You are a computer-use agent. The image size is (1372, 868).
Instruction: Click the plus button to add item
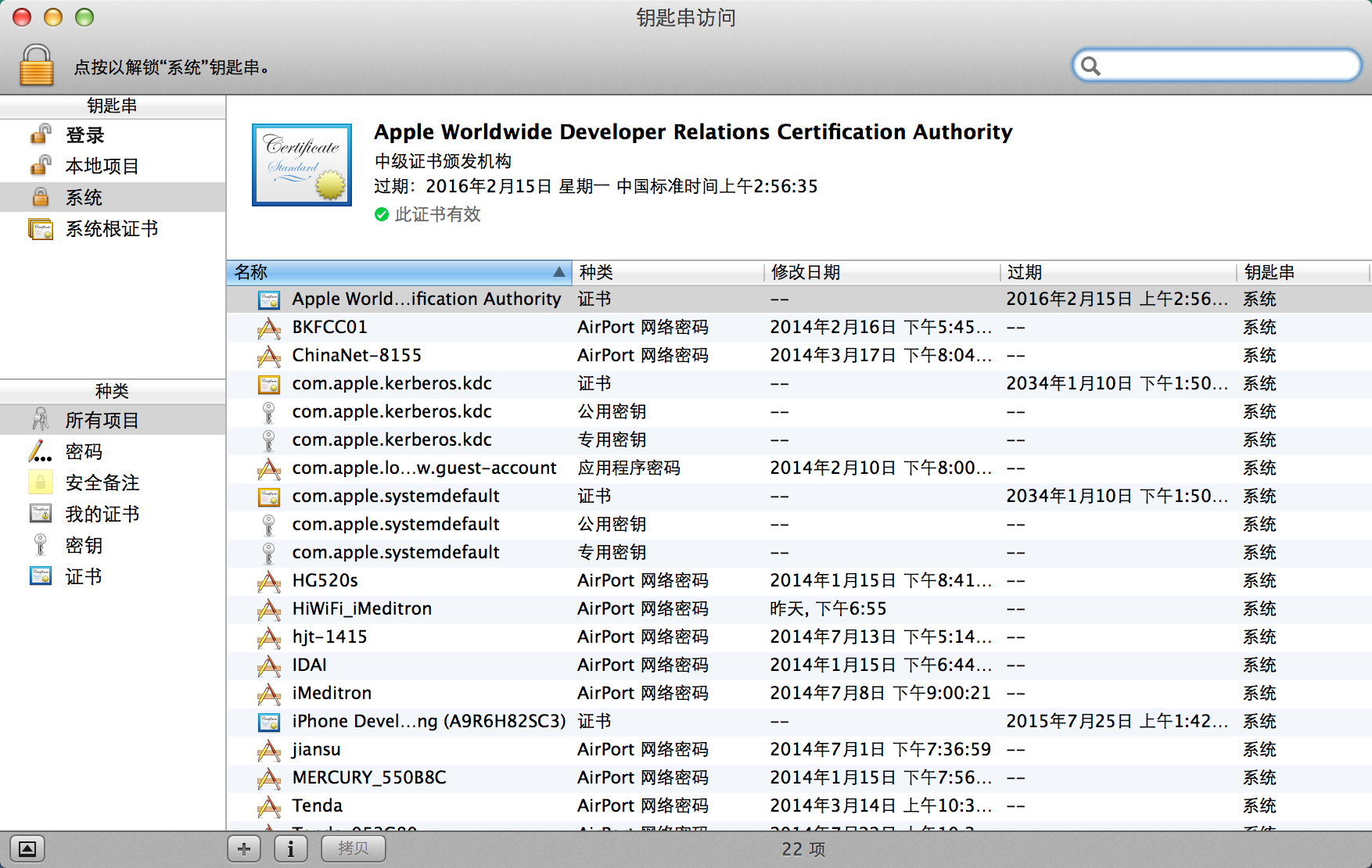click(x=244, y=848)
